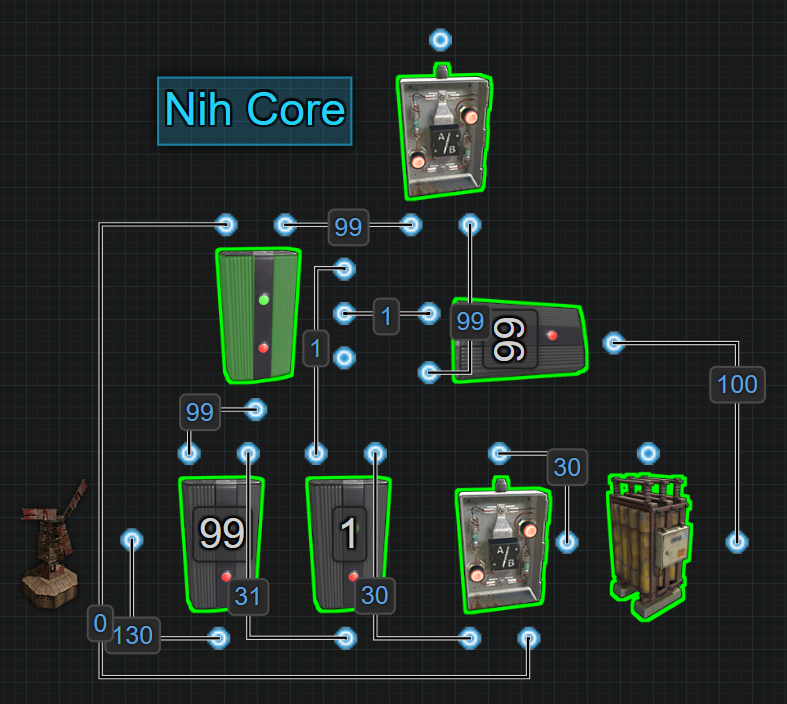Viewport: 787px width, 704px height.
Task: Click port under the upper-right 30 label
Action: (567, 542)
